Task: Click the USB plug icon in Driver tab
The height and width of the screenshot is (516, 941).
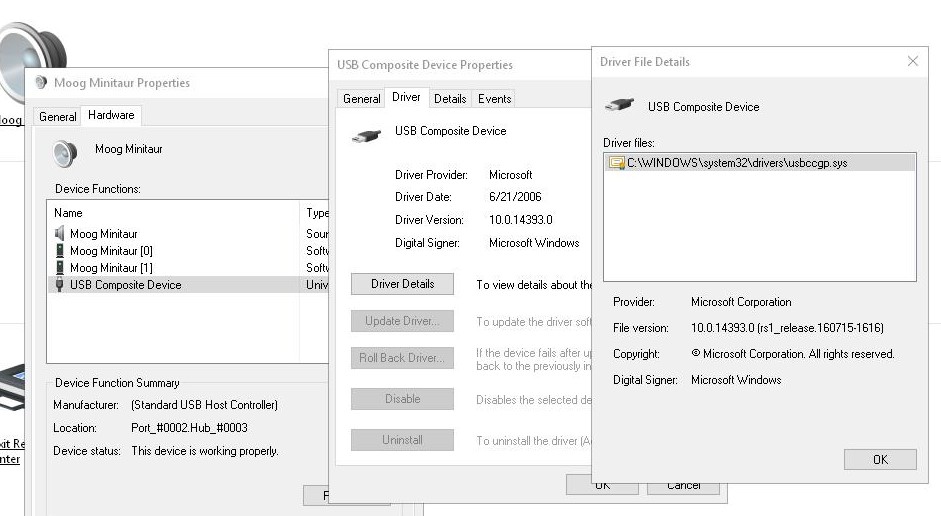Action: point(366,134)
